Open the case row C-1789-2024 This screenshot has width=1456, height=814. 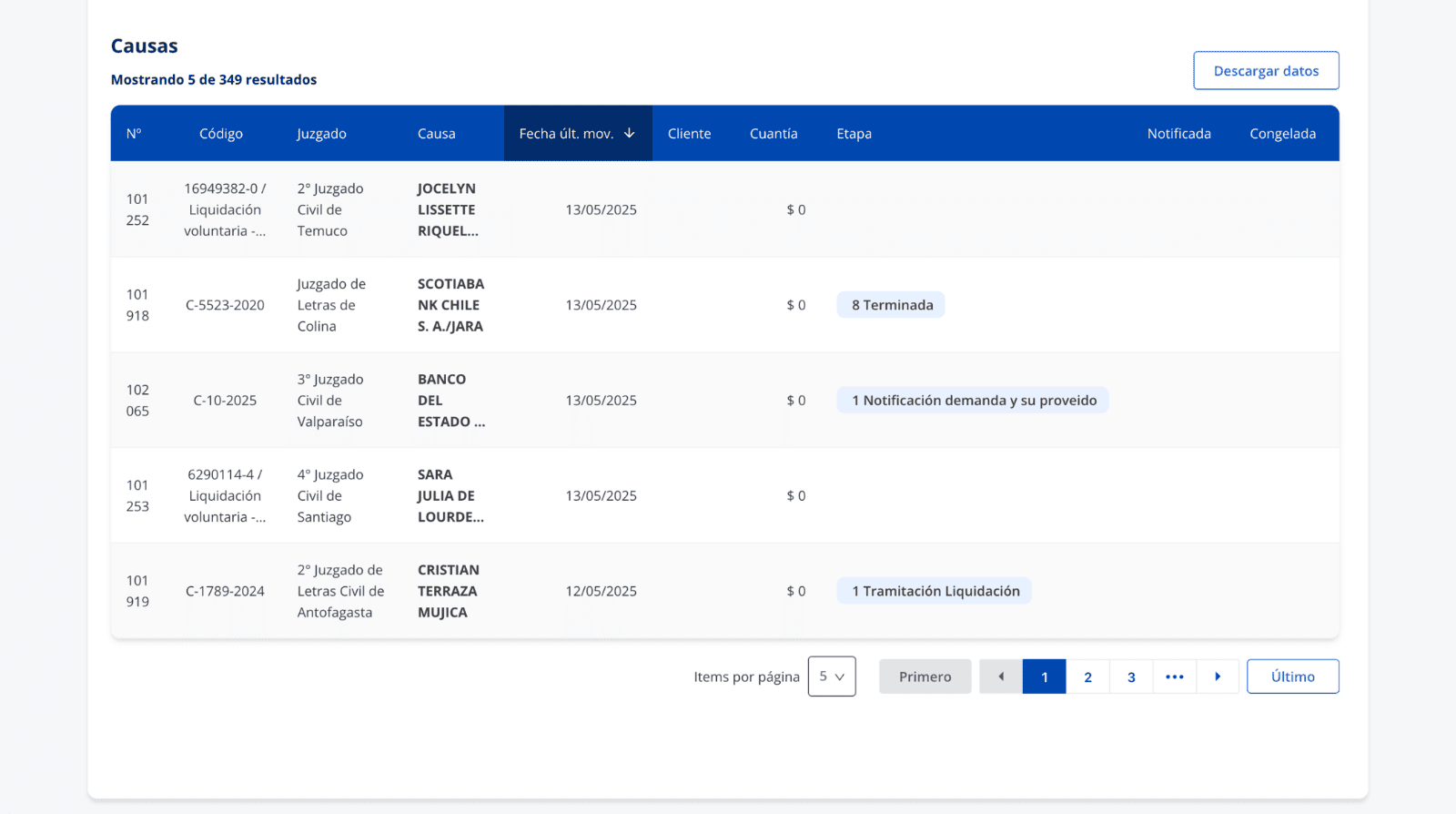pyautogui.click(x=225, y=591)
